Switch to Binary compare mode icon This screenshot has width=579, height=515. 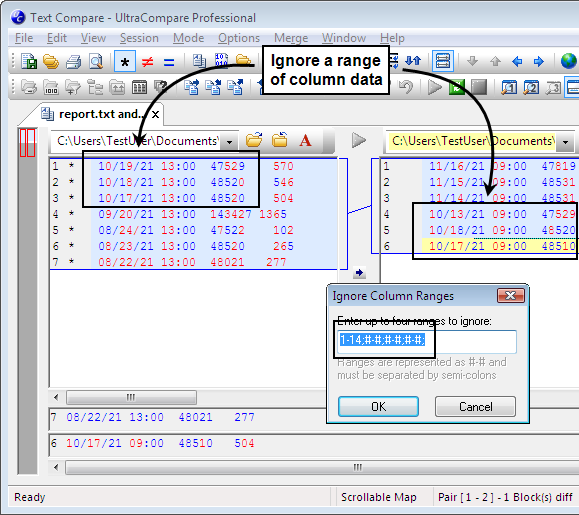tap(222, 60)
